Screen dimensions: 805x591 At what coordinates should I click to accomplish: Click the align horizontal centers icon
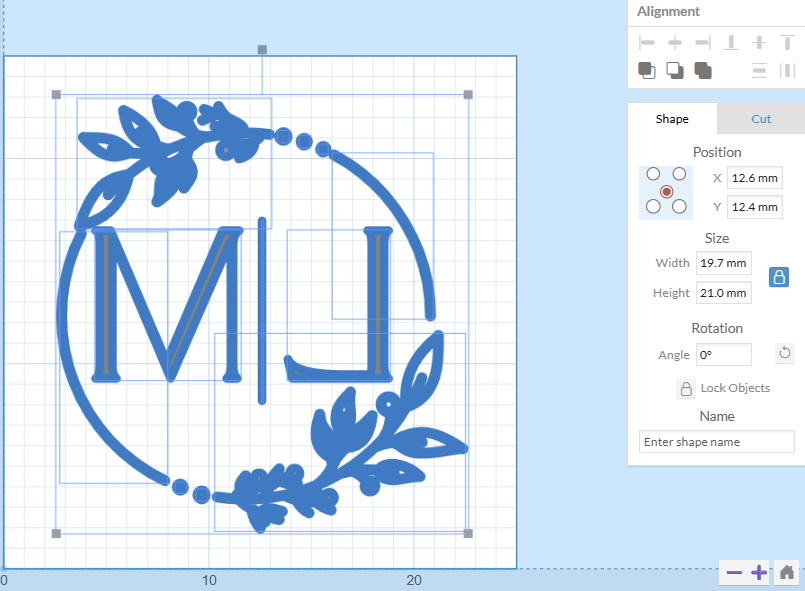[675, 42]
